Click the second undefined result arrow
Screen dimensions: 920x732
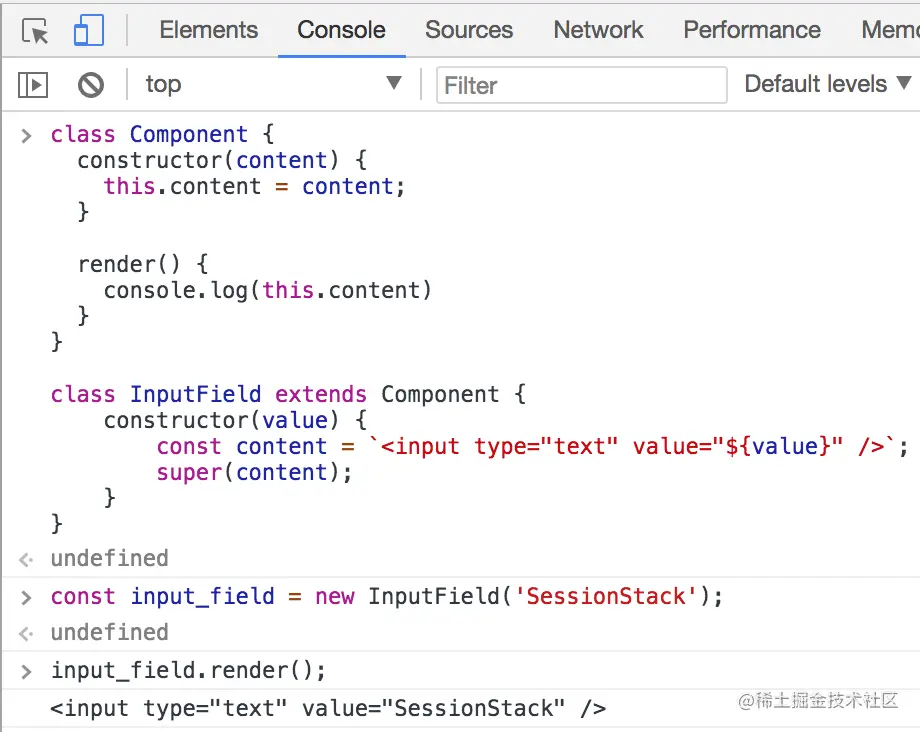click(x=26, y=634)
